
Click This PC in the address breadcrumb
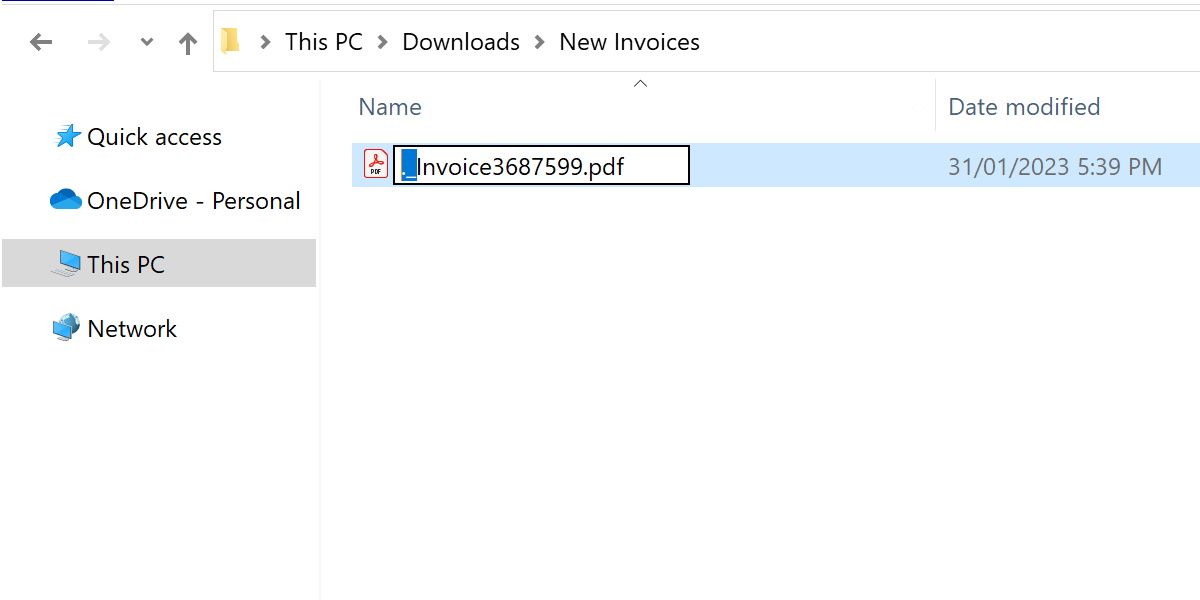coord(323,42)
